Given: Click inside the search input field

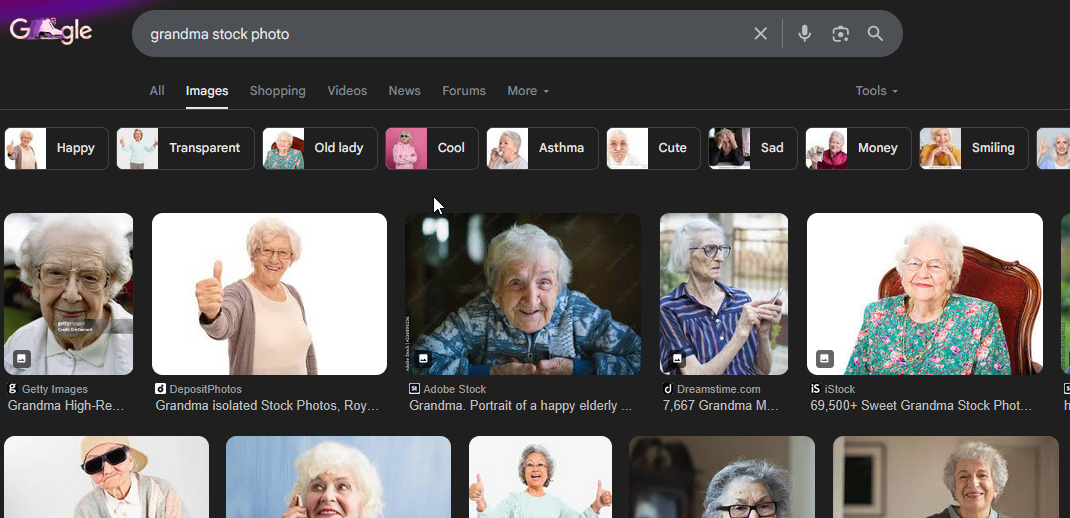Looking at the screenshot, I should click(x=440, y=34).
